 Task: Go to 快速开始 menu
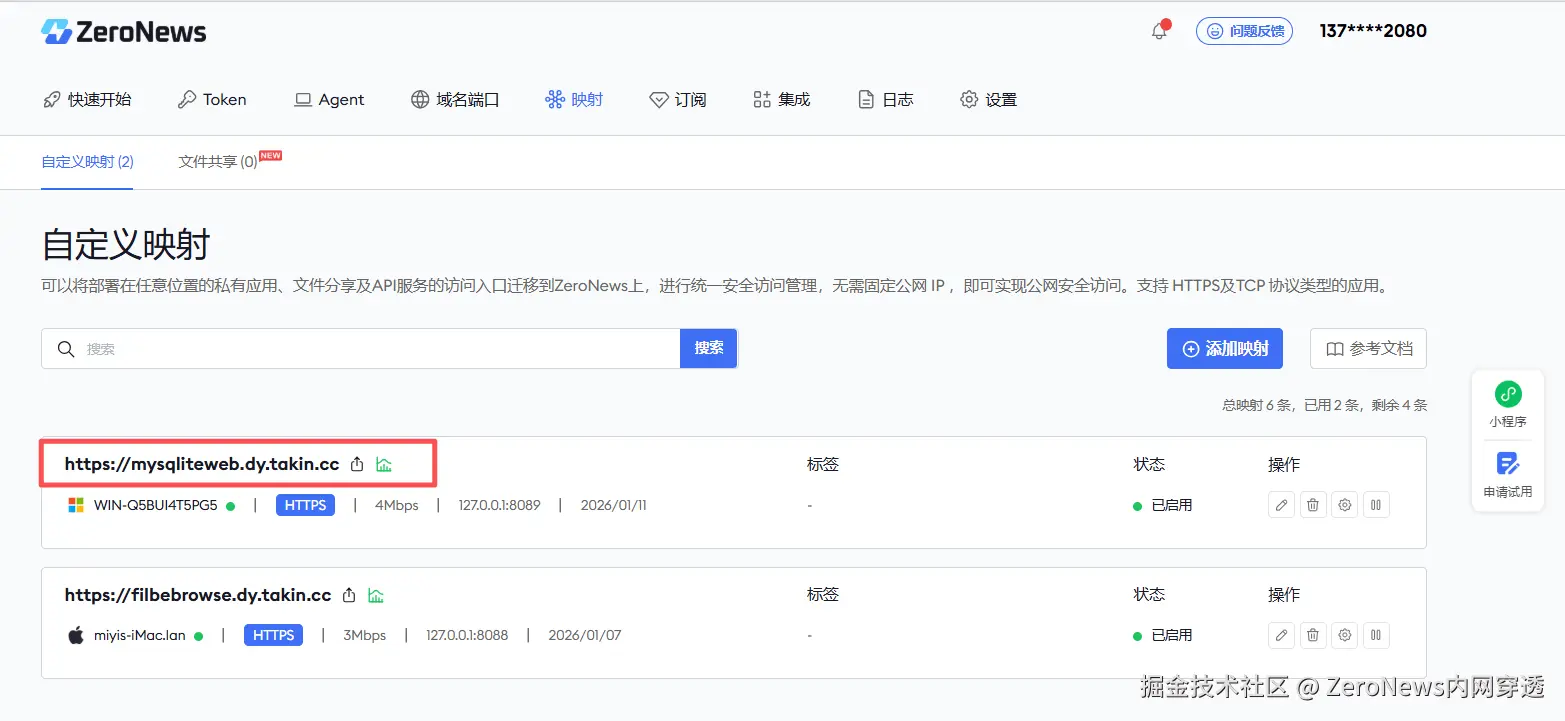87,100
